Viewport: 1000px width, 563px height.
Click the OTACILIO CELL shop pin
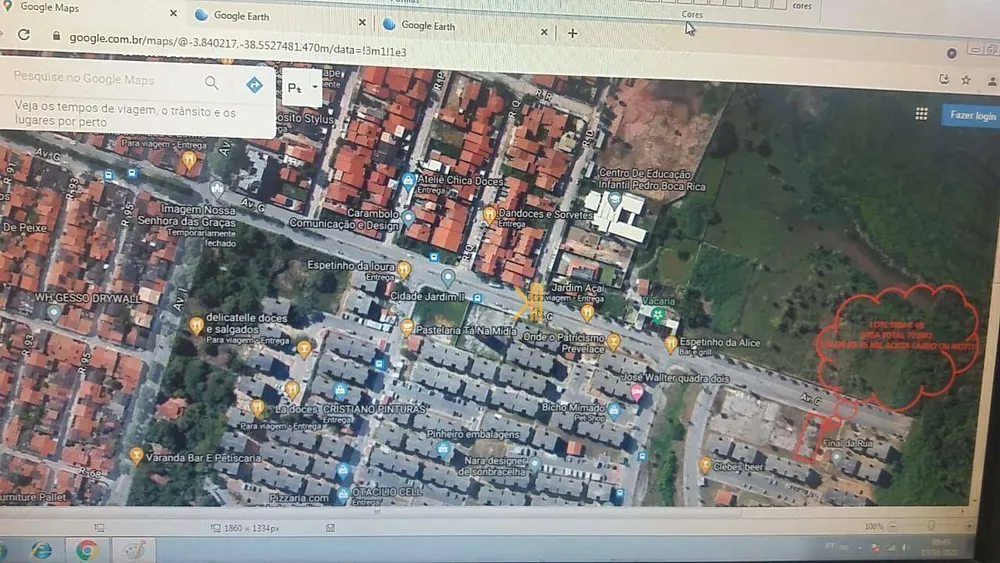tap(343, 494)
